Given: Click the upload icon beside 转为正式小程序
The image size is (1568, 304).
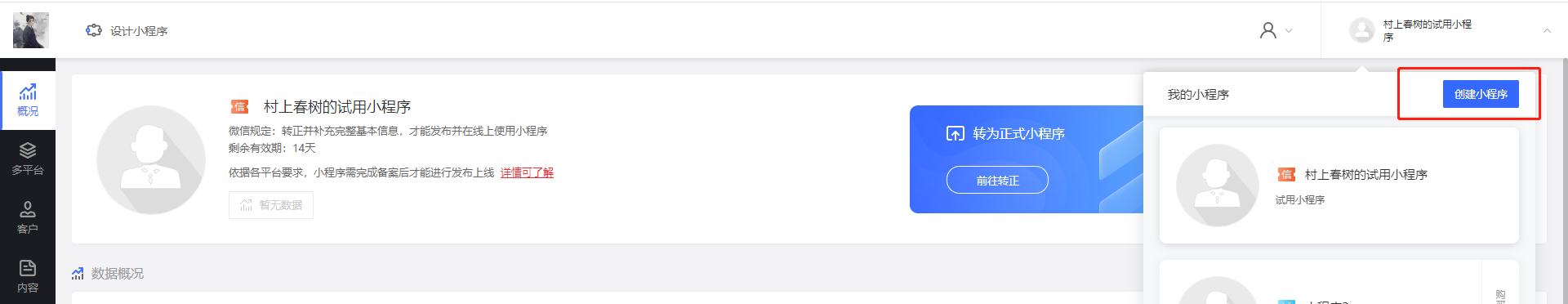Looking at the screenshot, I should click(955, 133).
